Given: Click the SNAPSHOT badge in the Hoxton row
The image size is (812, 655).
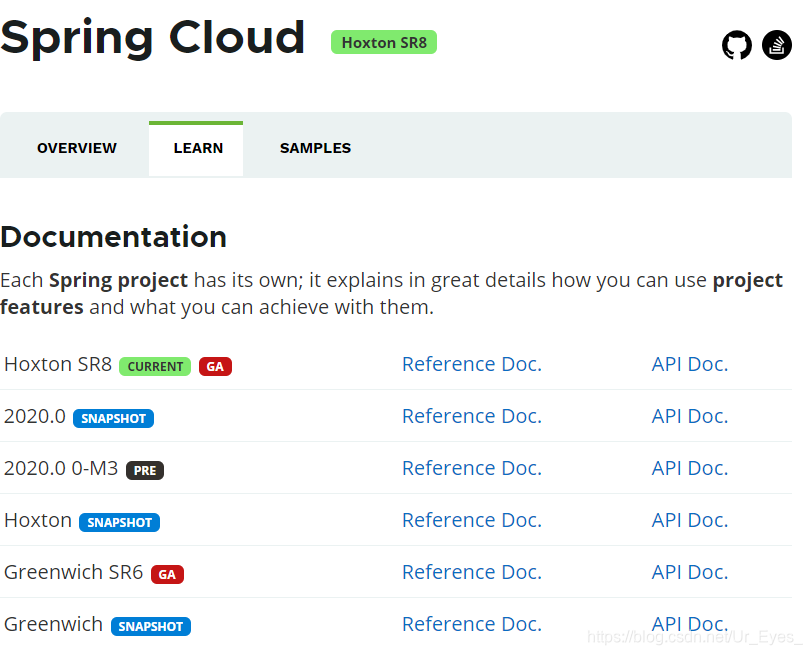Looking at the screenshot, I should 119,522.
